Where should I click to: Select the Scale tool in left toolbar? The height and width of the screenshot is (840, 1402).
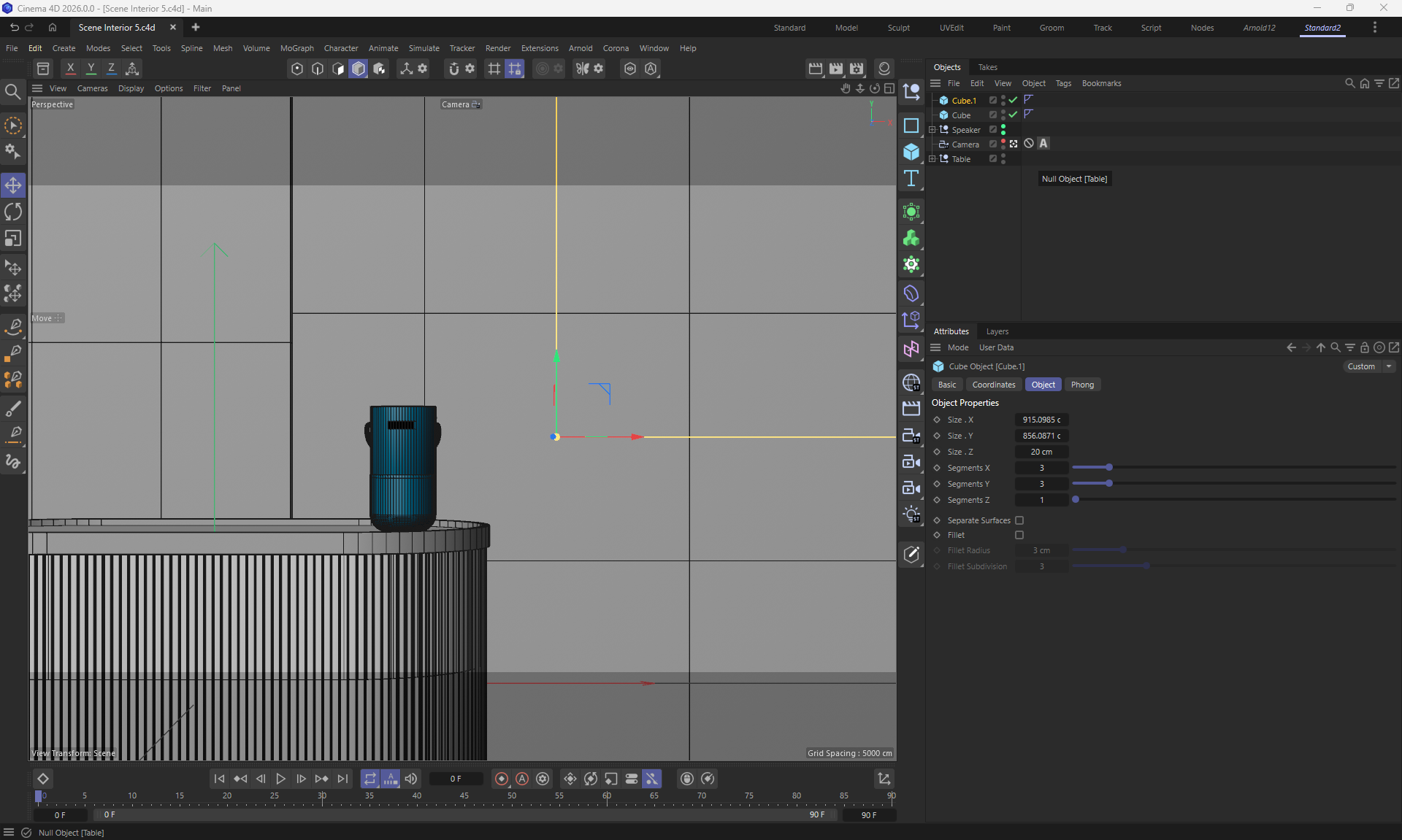pyautogui.click(x=13, y=239)
